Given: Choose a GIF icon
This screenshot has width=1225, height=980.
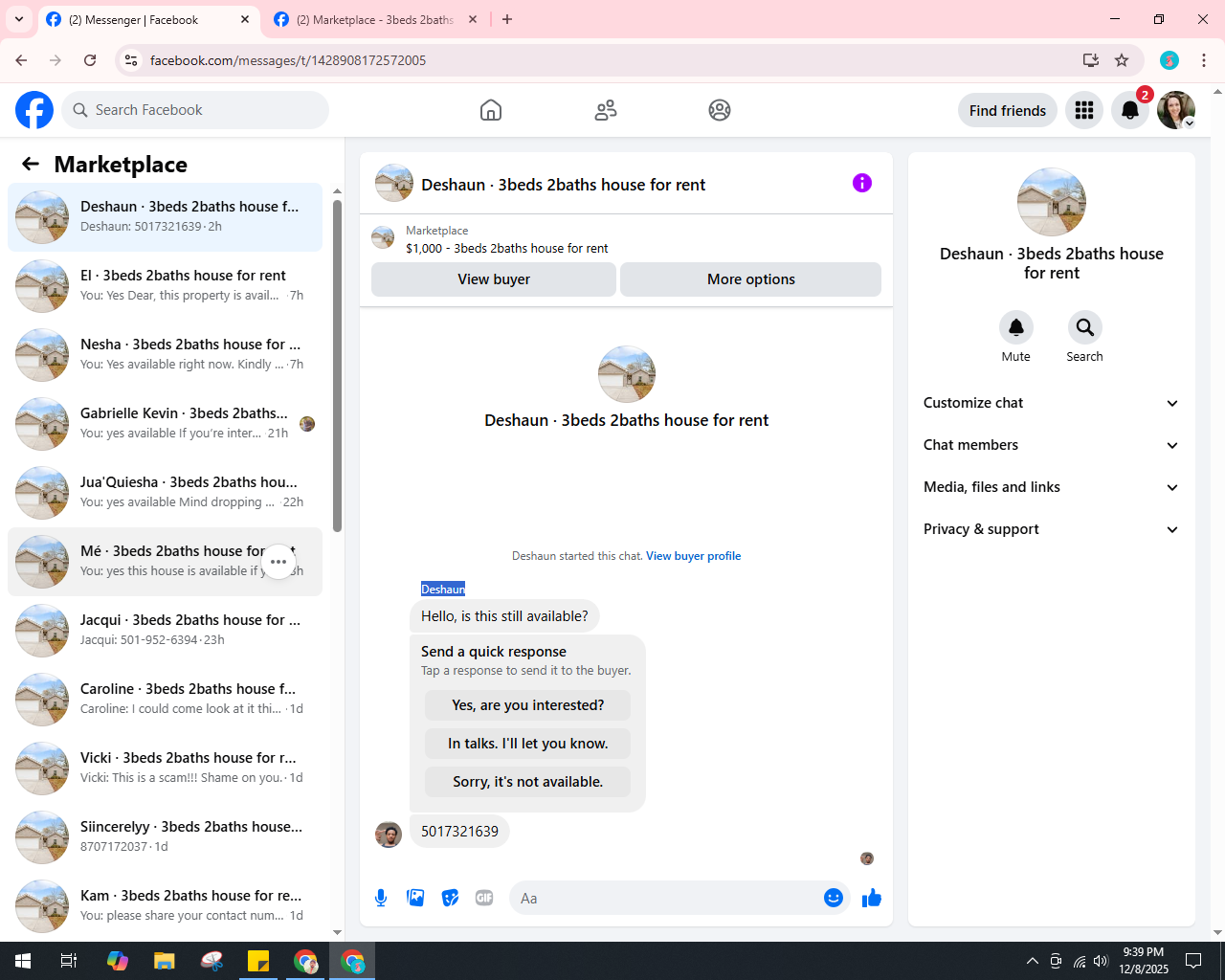Looking at the screenshot, I should [484, 898].
